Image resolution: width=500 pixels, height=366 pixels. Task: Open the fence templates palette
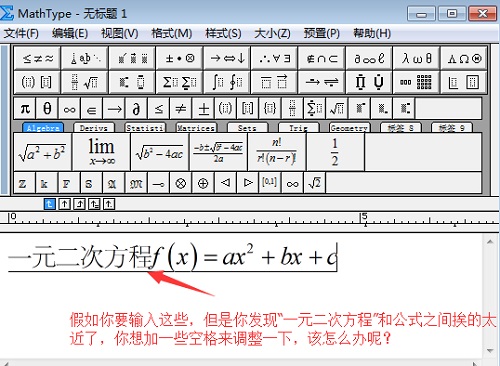click(x=37, y=82)
